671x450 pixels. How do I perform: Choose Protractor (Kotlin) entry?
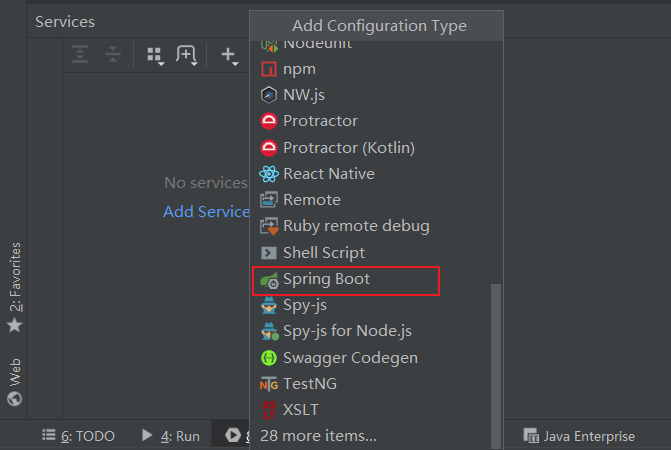pos(376,148)
